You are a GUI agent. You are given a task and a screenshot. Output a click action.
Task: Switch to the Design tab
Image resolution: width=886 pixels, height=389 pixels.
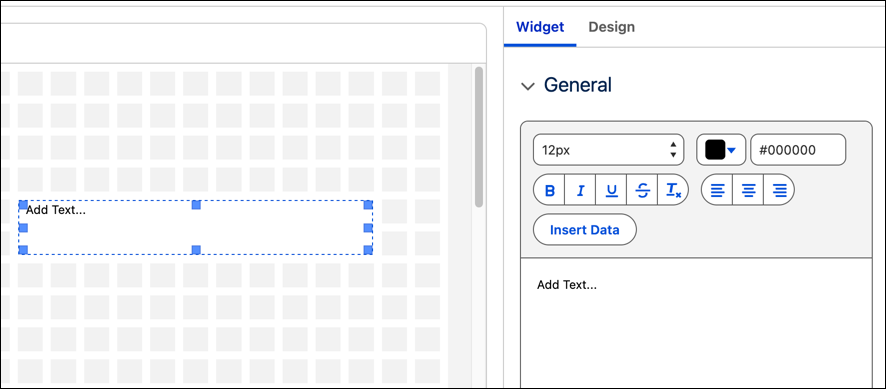tap(611, 27)
